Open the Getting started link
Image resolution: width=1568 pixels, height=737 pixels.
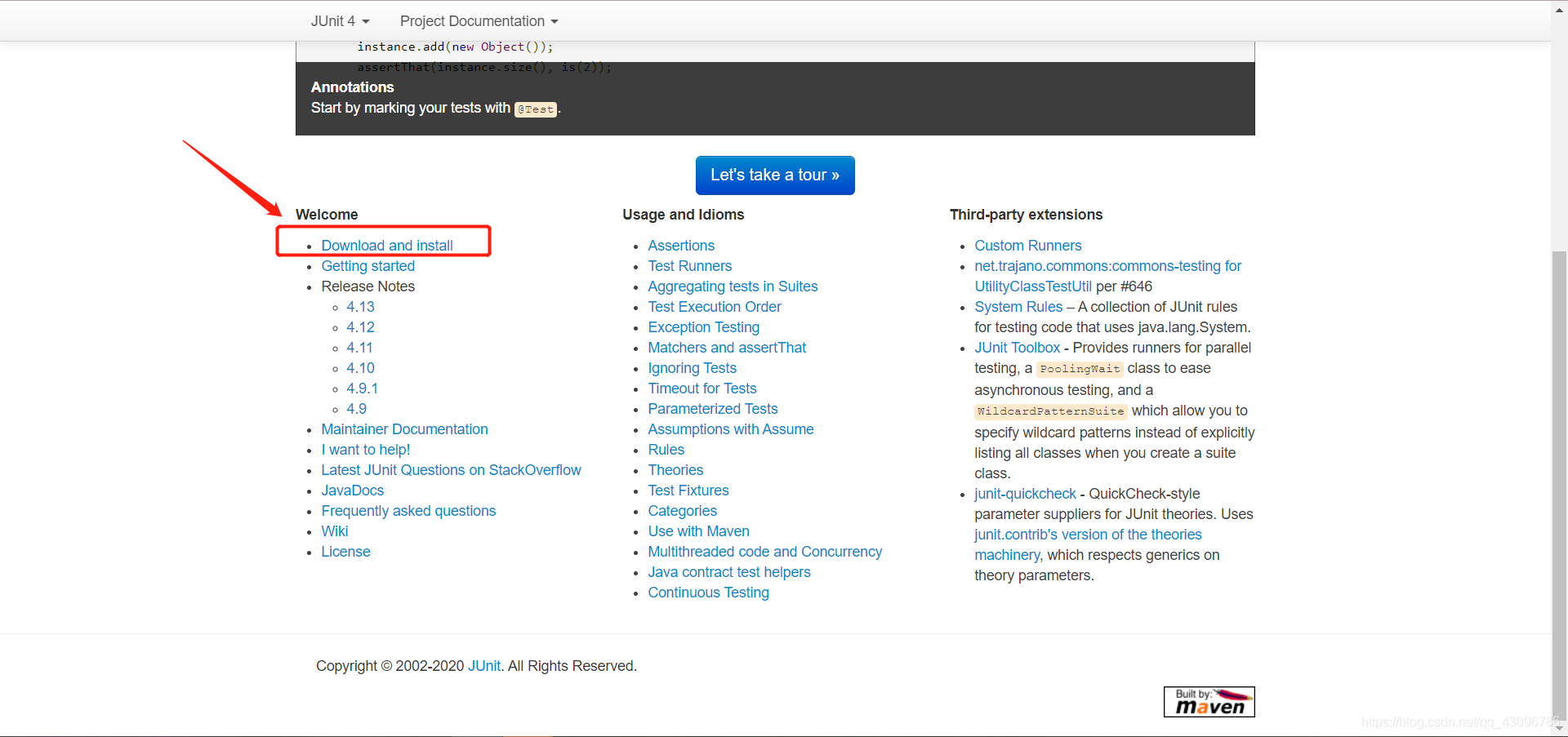click(x=368, y=266)
